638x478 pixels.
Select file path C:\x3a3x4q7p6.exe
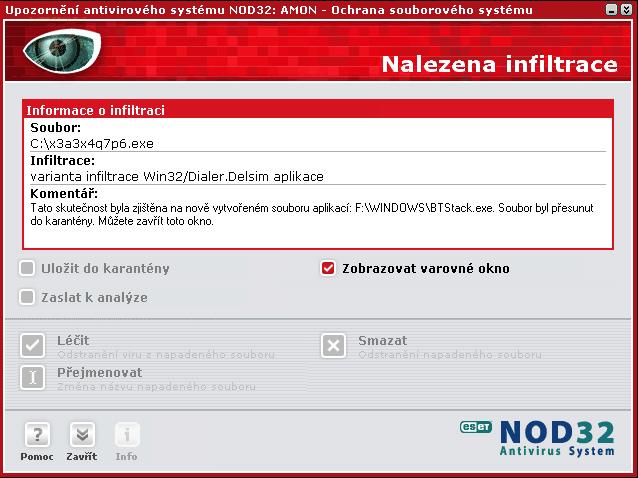coord(92,144)
